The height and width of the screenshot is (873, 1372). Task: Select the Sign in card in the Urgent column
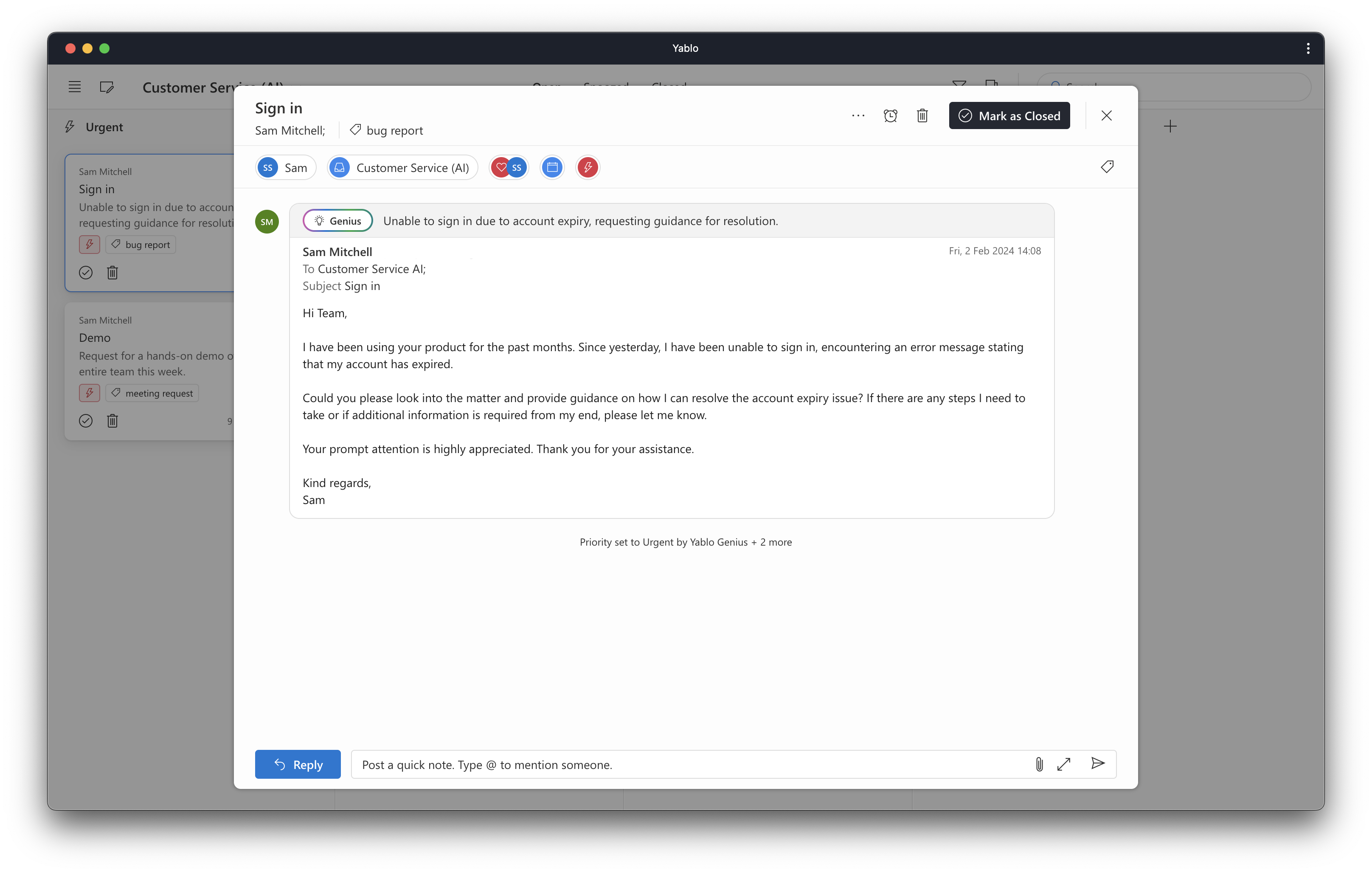(150, 222)
